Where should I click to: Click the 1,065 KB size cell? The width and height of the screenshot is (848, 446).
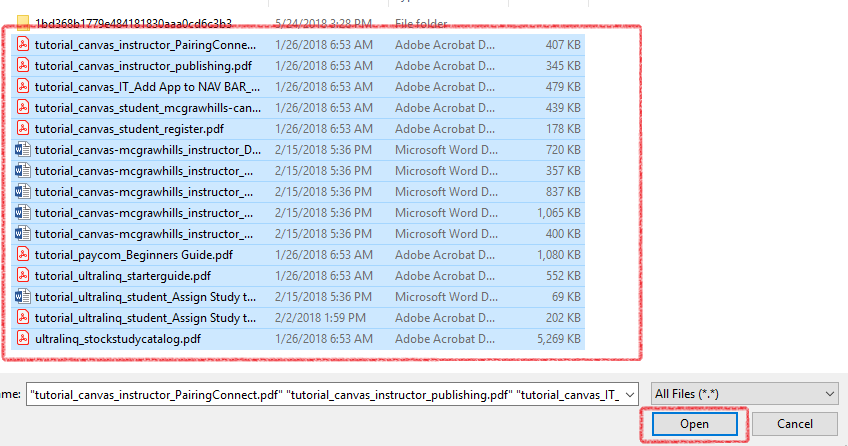[x=558, y=213]
